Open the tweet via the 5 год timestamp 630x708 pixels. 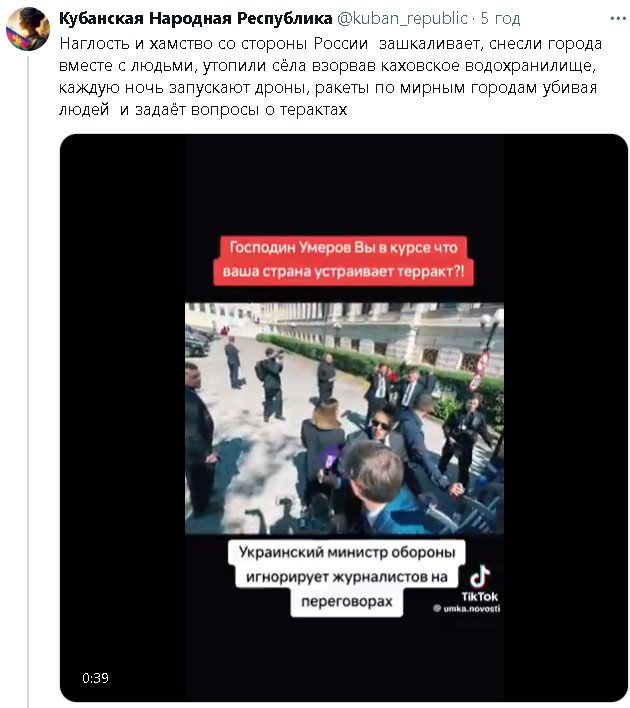coord(500,18)
